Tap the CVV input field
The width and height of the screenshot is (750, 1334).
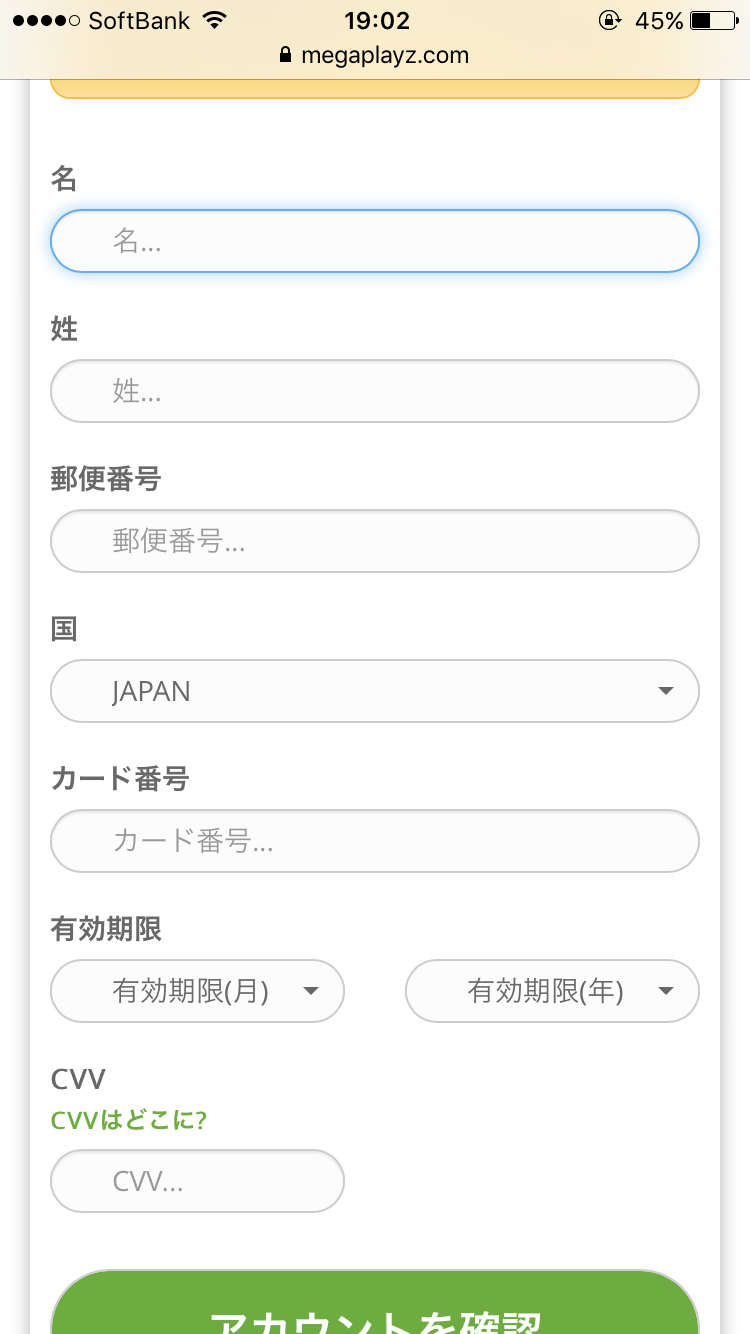197,1181
